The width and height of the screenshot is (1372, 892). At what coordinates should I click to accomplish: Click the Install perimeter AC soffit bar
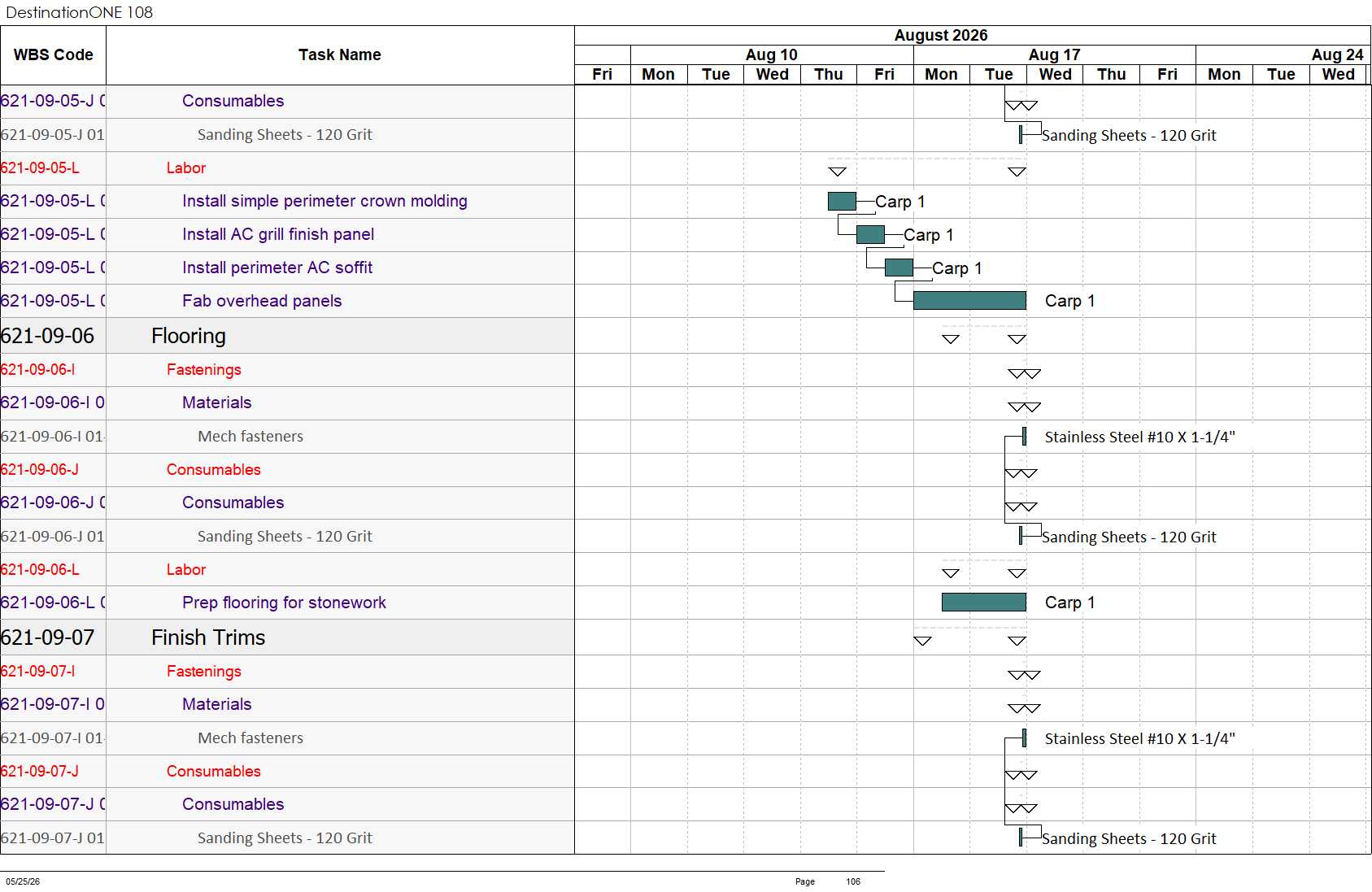[x=899, y=268]
